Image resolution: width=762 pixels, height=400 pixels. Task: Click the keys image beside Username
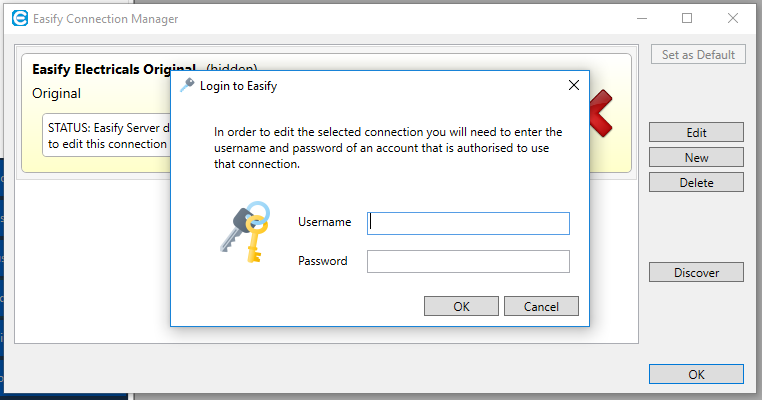pyautogui.click(x=245, y=232)
